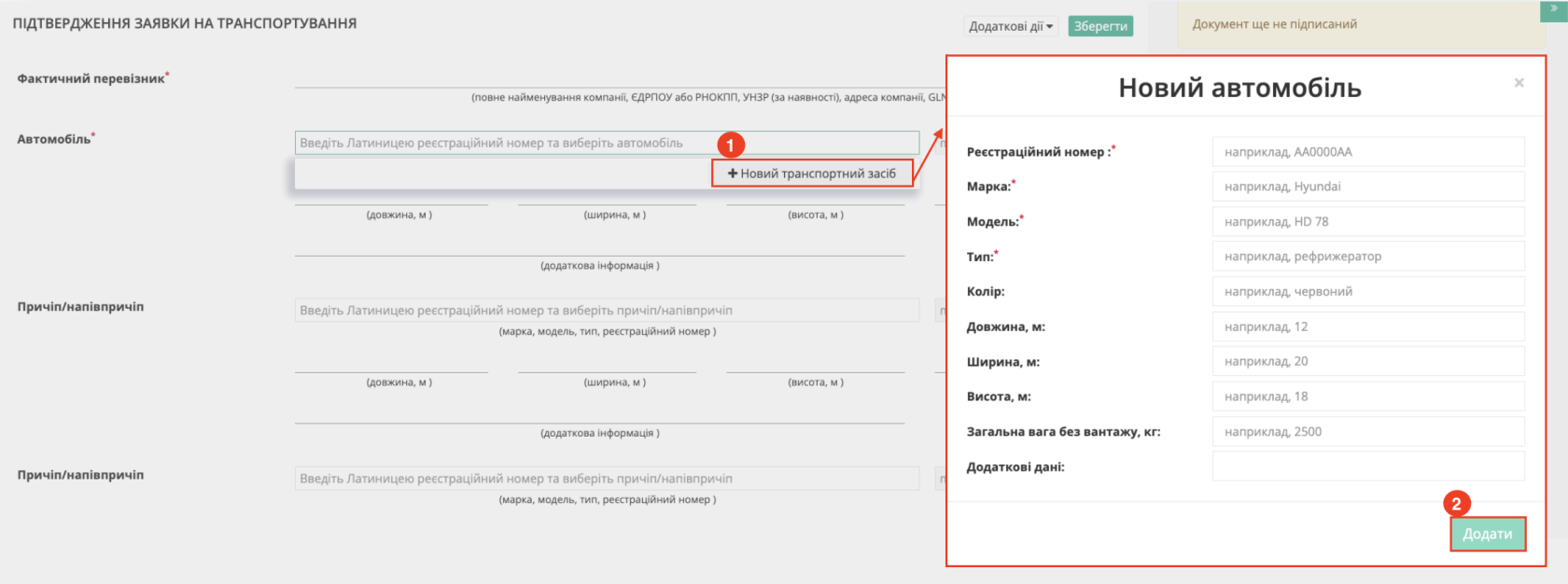The width and height of the screenshot is (1568, 584).
Task: Open the Додаткові дії dropdown
Action: point(1010,26)
